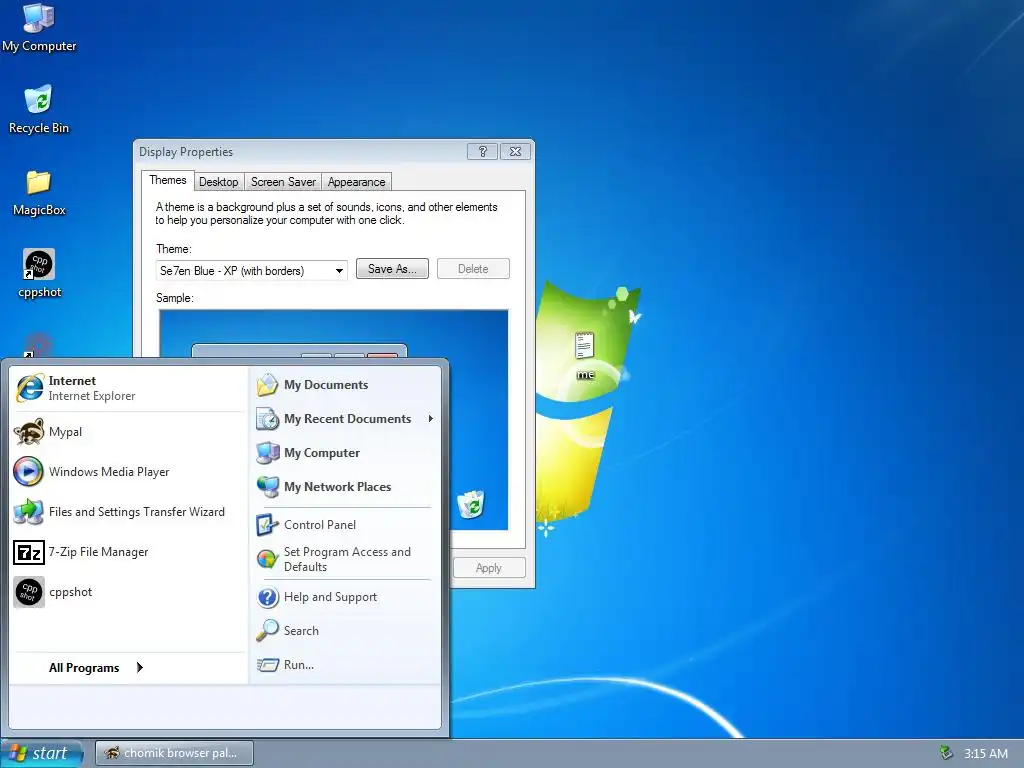Select the 'me' text file on desktop

tap(584, 356)
